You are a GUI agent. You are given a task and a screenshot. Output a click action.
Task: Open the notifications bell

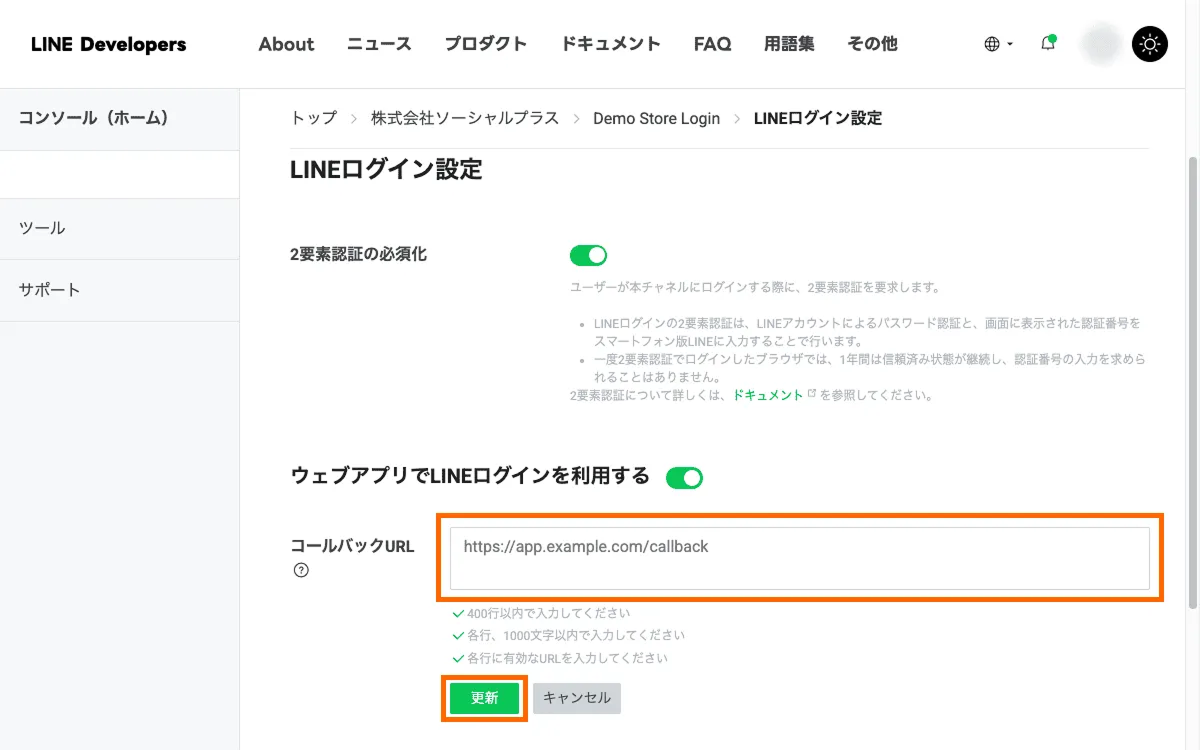point(1048,43)
